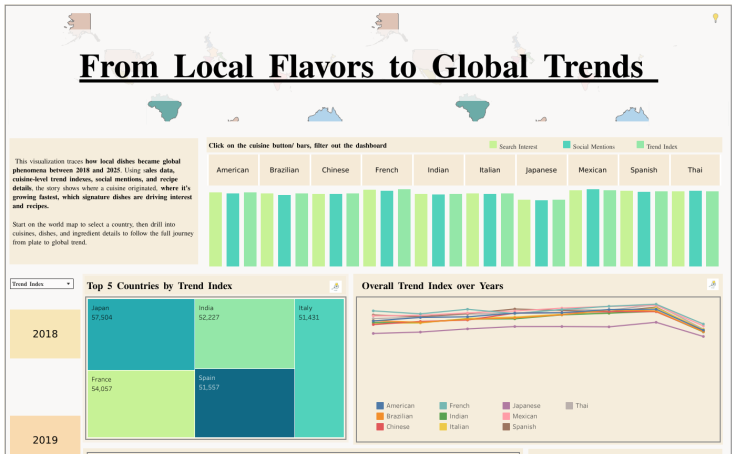
Task: Click the lightbulb icon at top right
Action: (x=715, y=18)
